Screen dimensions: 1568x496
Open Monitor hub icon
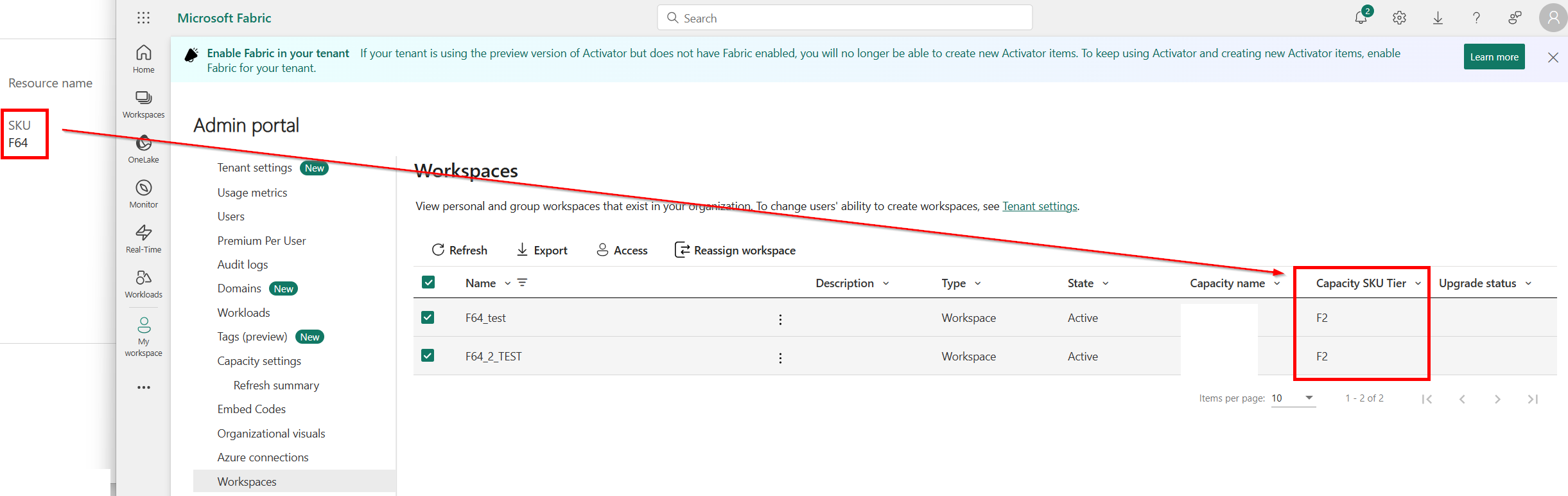[x=143, y=194]
